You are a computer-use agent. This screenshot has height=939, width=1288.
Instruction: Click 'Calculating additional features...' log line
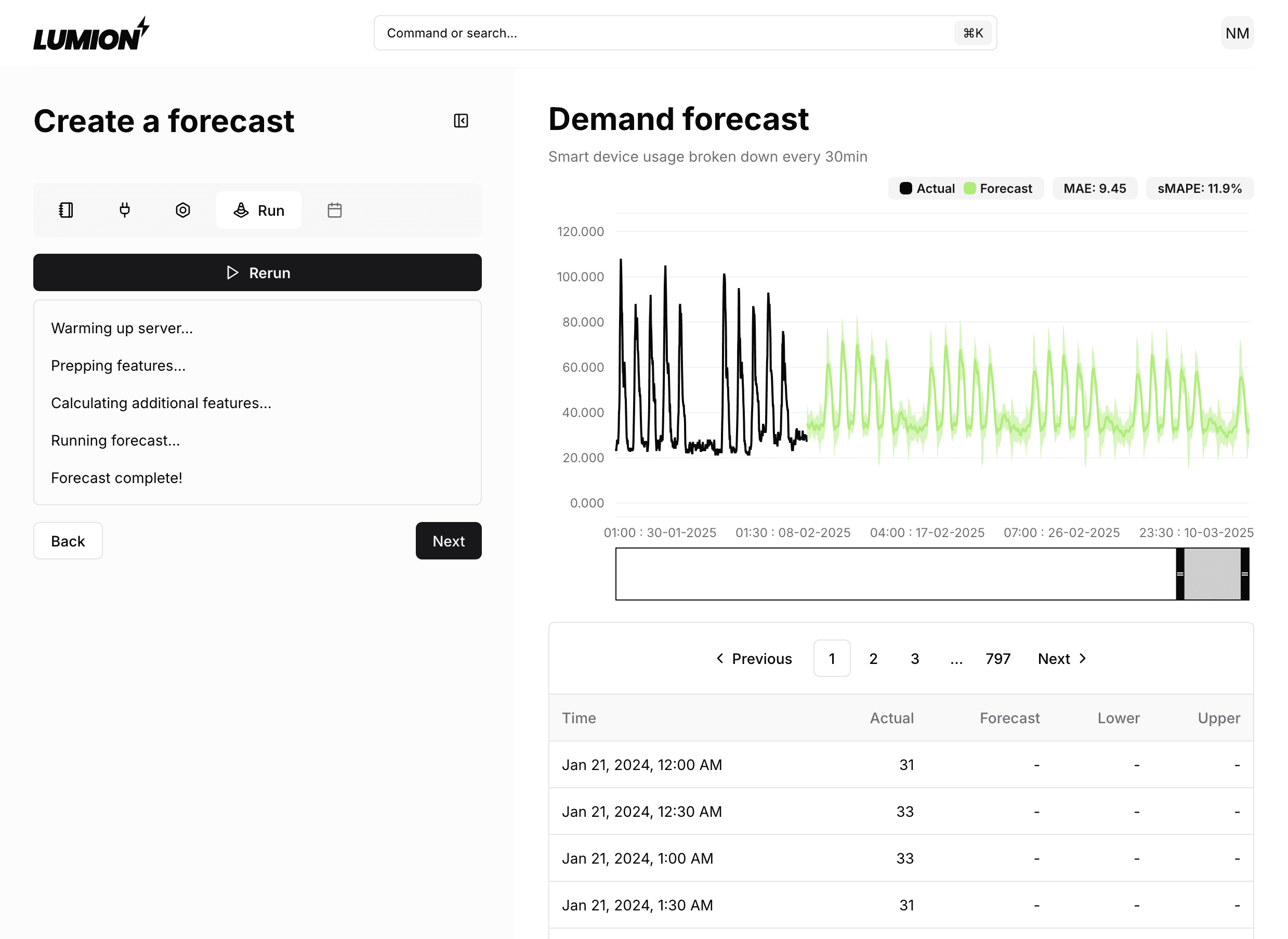161,403
